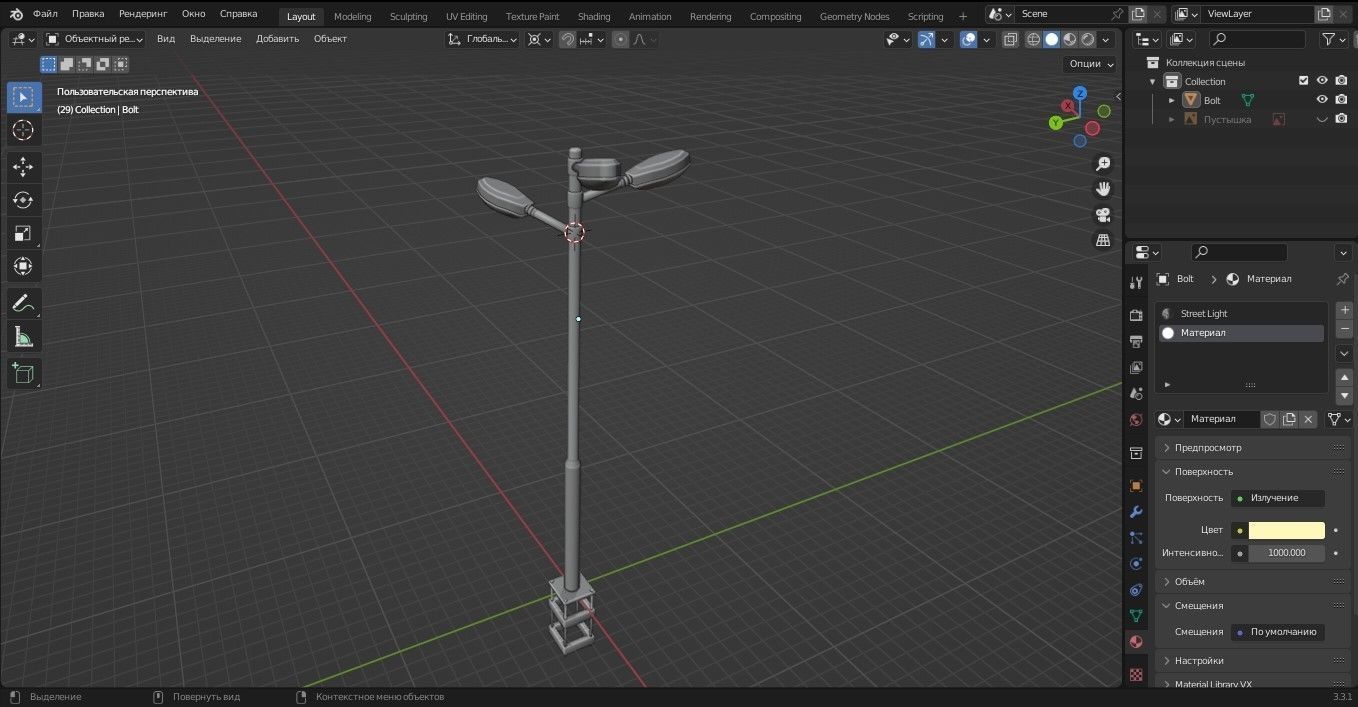The height and width of the screenshot is (707, 1358).
Task: Open the Object properties tab
Action: 1136,486
